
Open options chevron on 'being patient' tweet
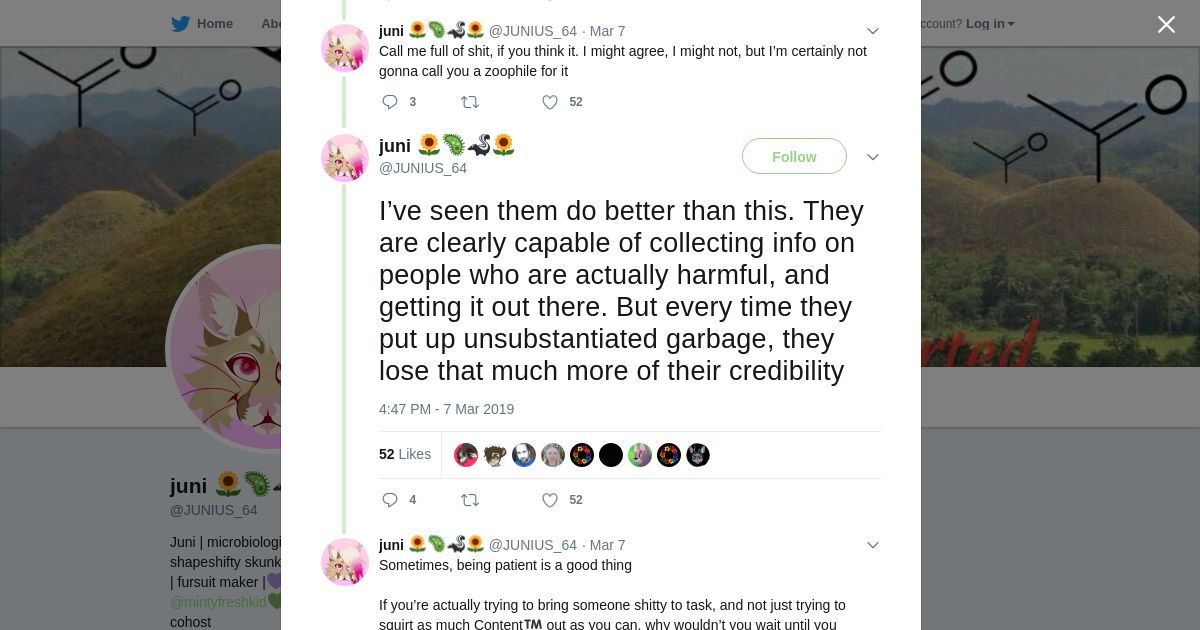tap(873, 545)
